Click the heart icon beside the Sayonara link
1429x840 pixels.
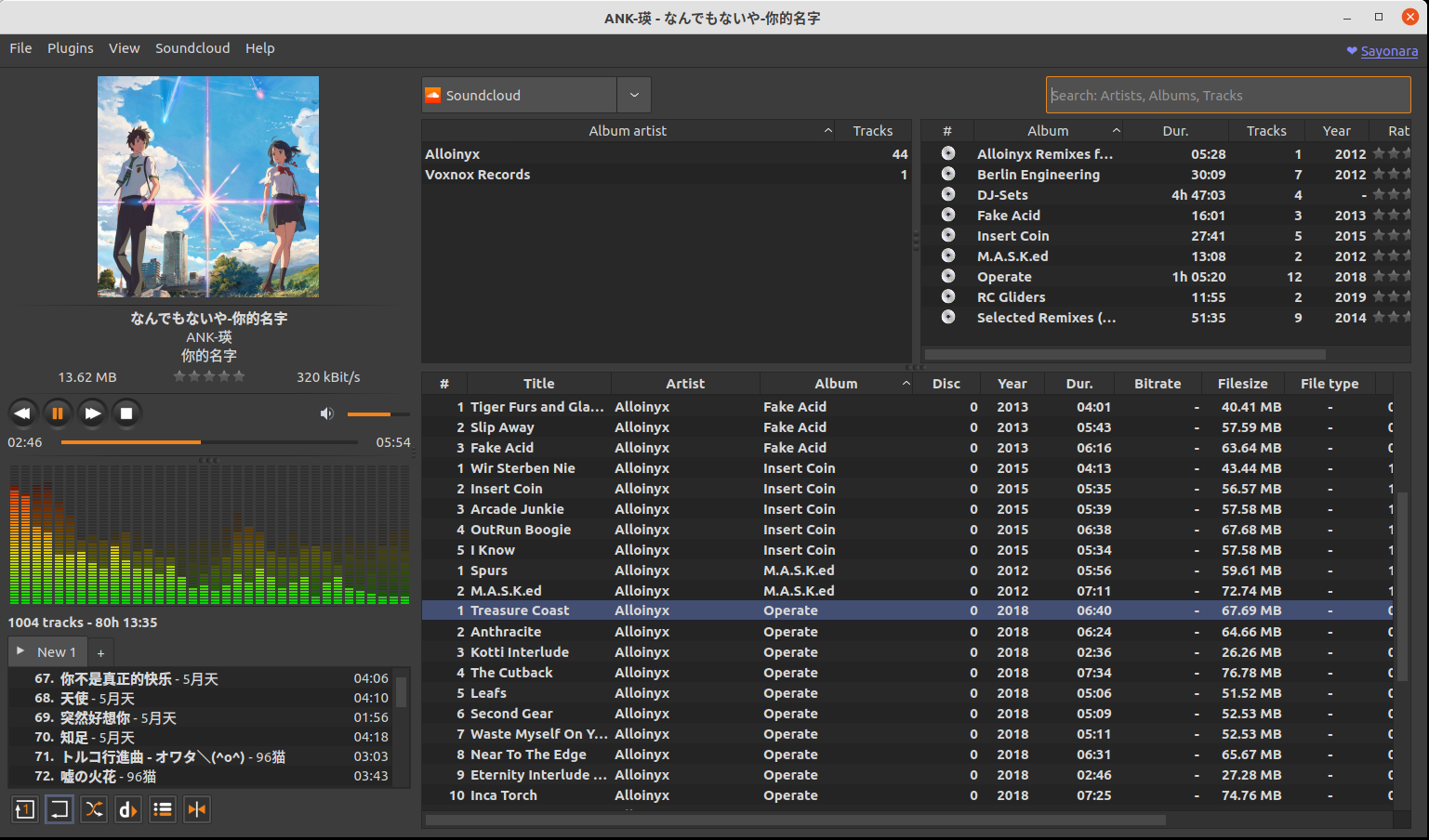pos(1352,51)
